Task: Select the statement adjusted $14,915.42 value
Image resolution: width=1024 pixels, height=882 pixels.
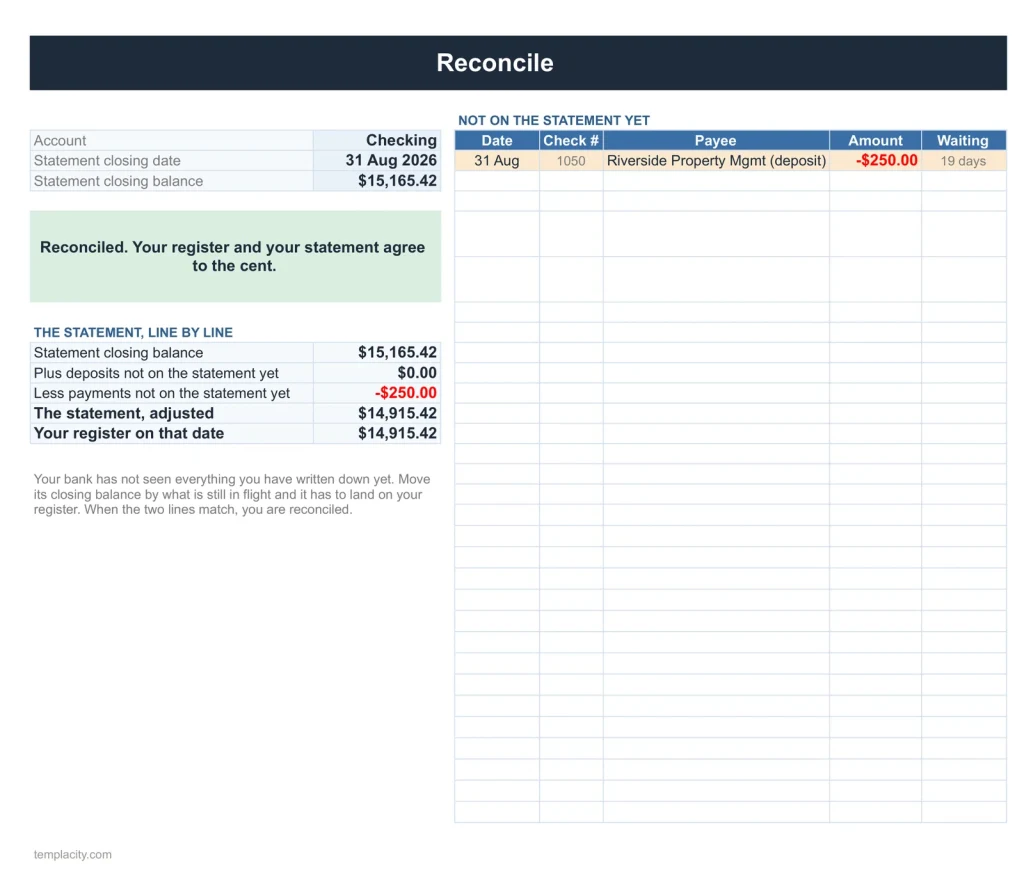Action: 377,413
